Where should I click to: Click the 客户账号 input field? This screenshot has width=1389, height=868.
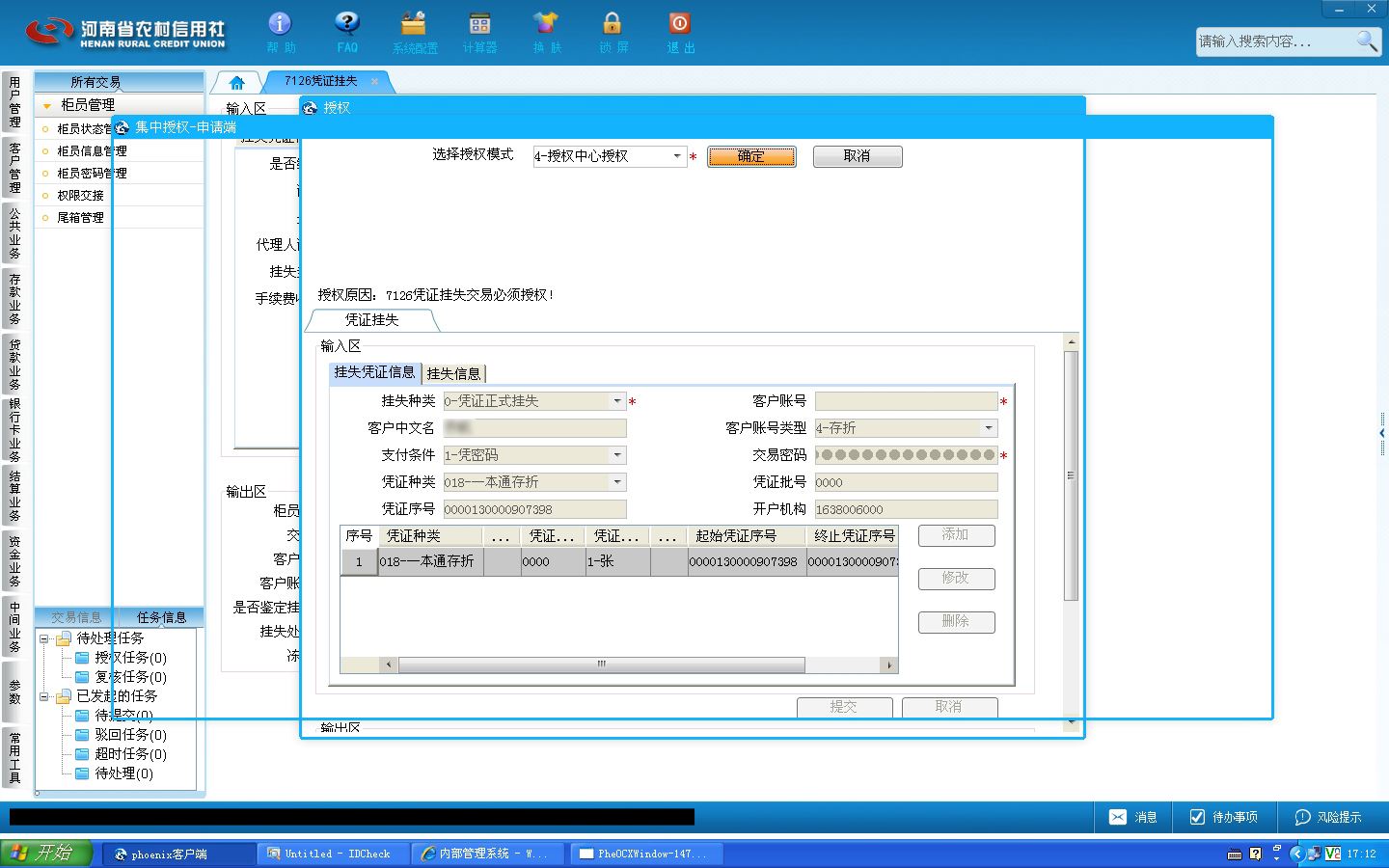906,401
